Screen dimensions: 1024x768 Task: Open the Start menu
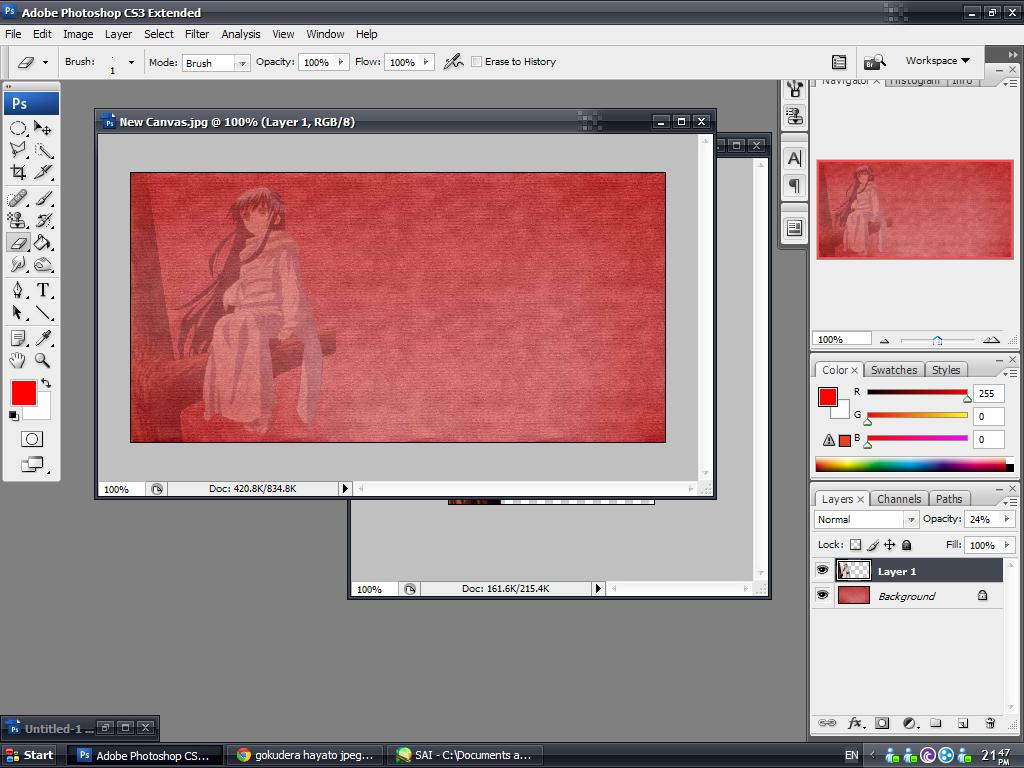pyautogui.click(x=29, y=755)
